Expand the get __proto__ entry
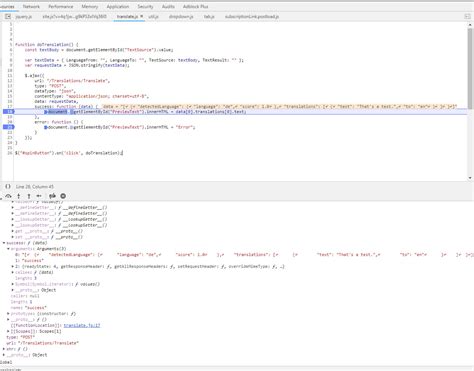This screenshot has width=474, height=371. (x=13, y=231)
